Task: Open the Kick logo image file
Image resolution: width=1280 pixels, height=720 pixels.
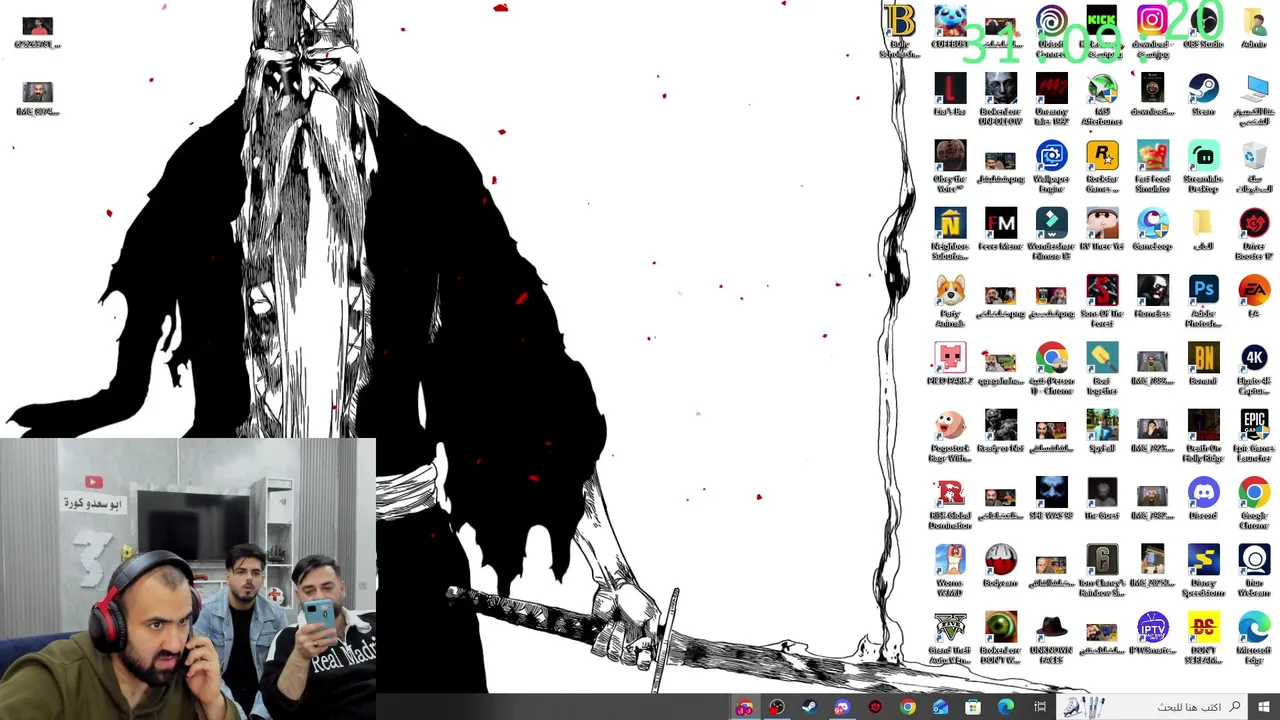Action: (1102, 30)
